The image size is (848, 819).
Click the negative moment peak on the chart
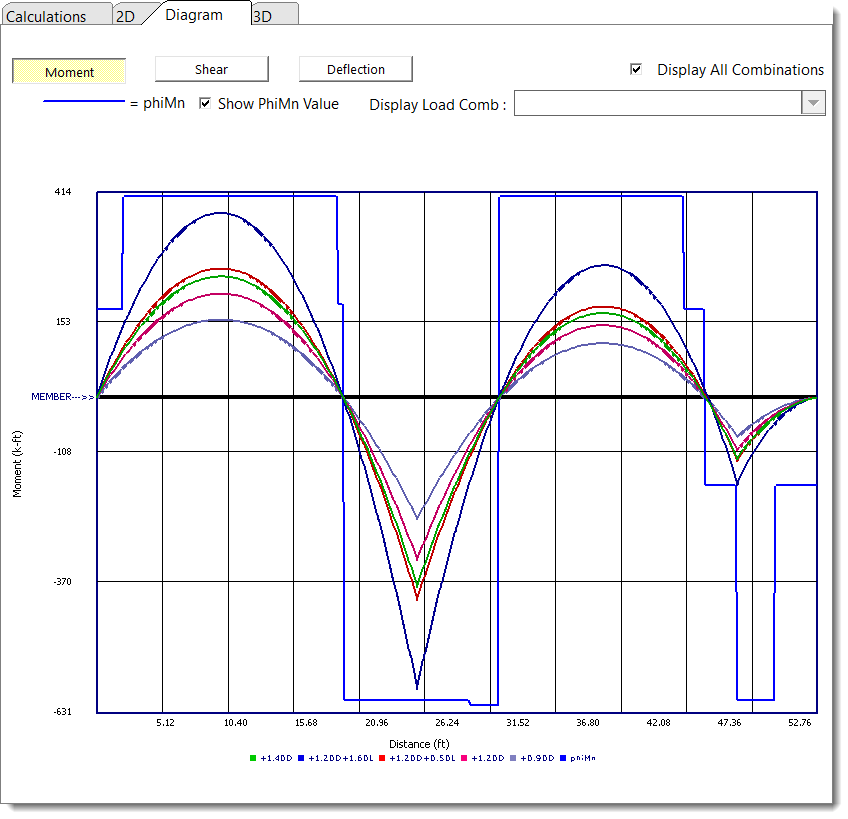(415, 687)
